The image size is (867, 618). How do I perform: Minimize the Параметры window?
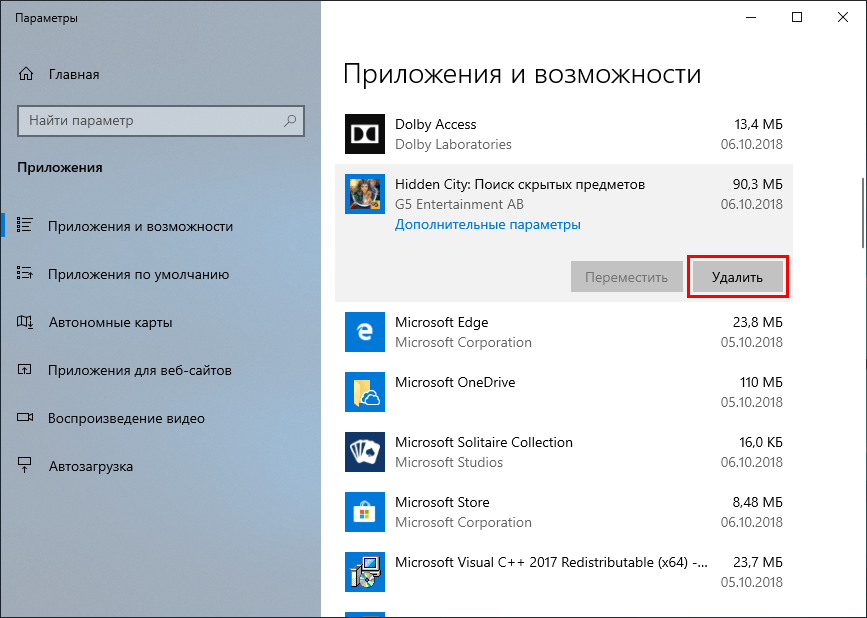pos(751,17)
